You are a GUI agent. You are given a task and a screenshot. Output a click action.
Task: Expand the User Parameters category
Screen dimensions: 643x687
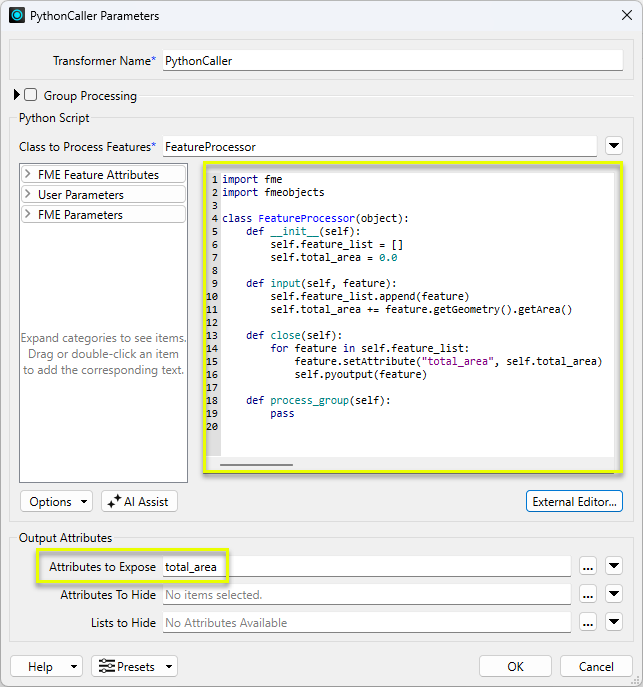28,194
